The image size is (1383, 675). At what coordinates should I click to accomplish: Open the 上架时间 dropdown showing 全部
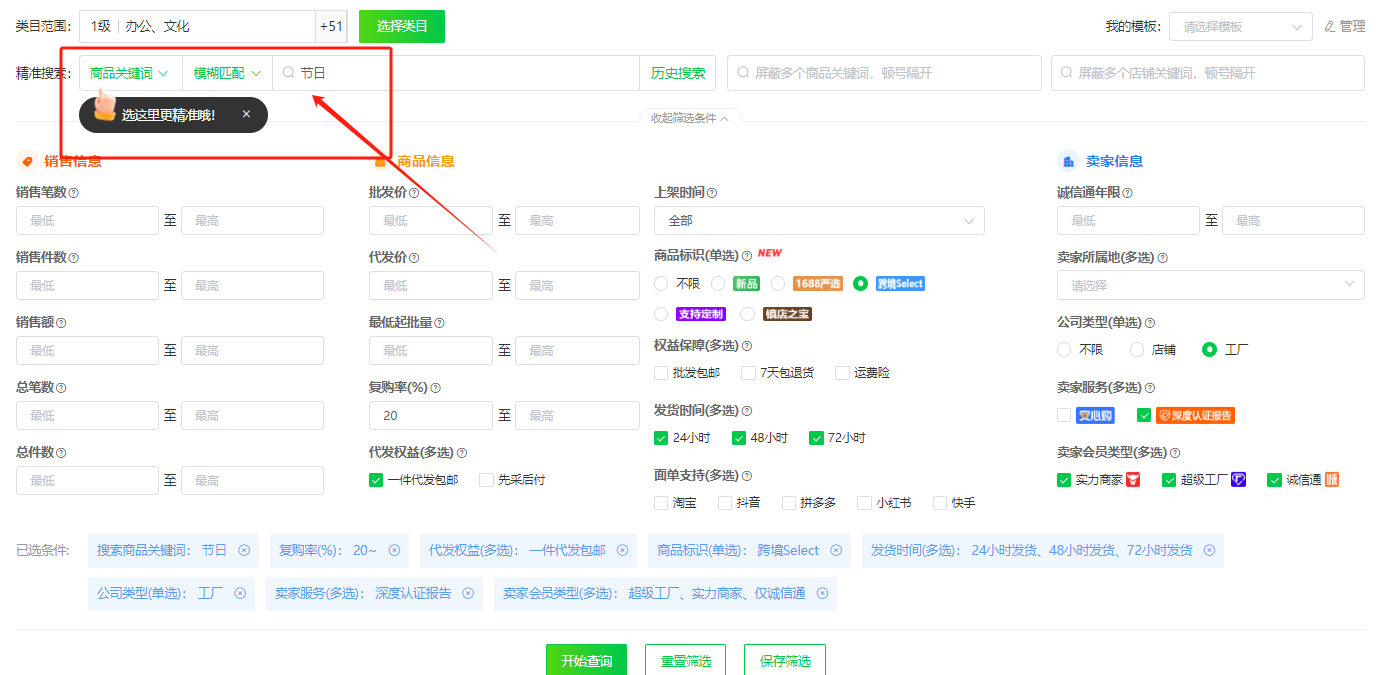pos(818,220)
